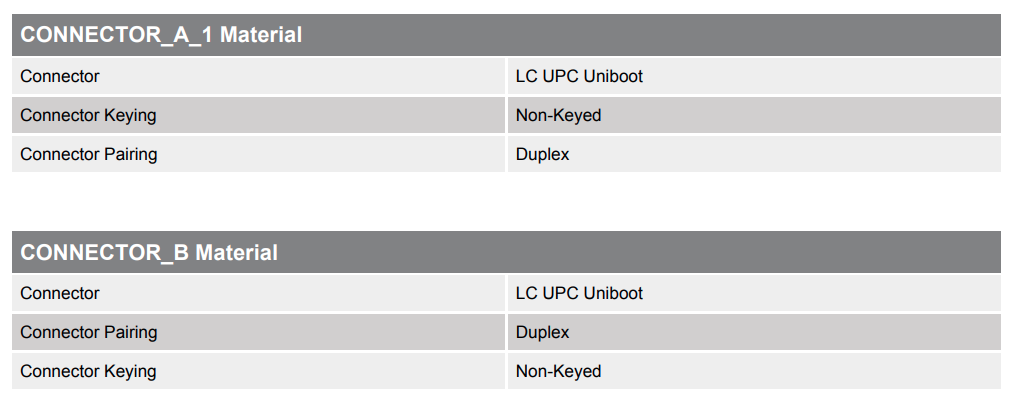1013x411 pixels.
Task: Click the word Material in CONNECTOR_B header
Action: coord(236,253)
